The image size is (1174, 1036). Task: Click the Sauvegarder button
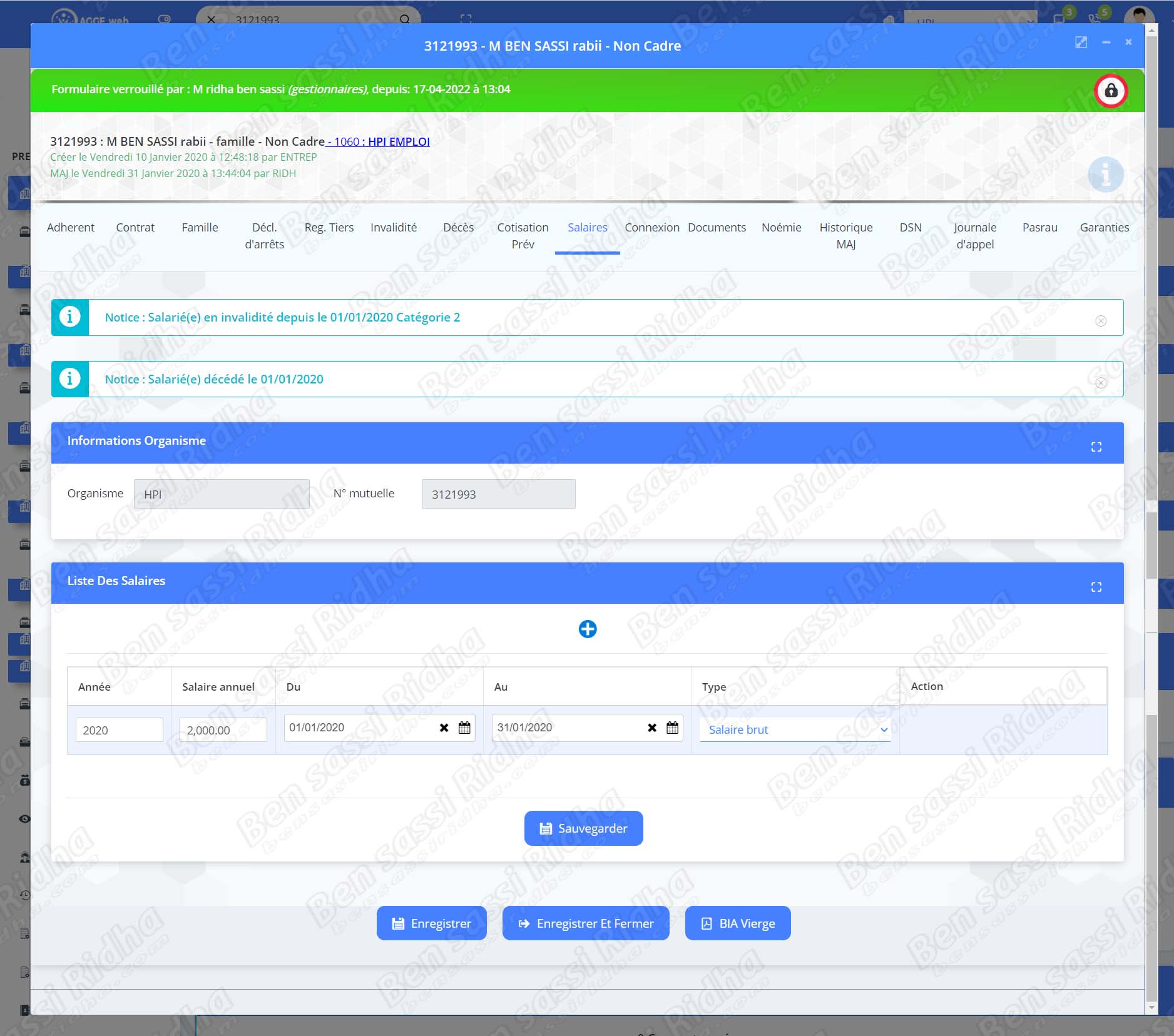click(583, 828)
